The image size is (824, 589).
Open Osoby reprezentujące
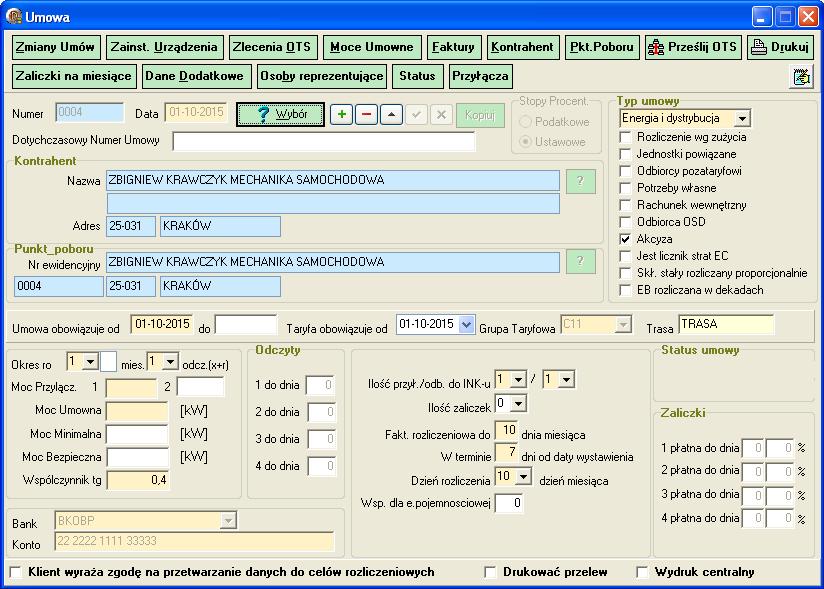(x=322, y=76)
